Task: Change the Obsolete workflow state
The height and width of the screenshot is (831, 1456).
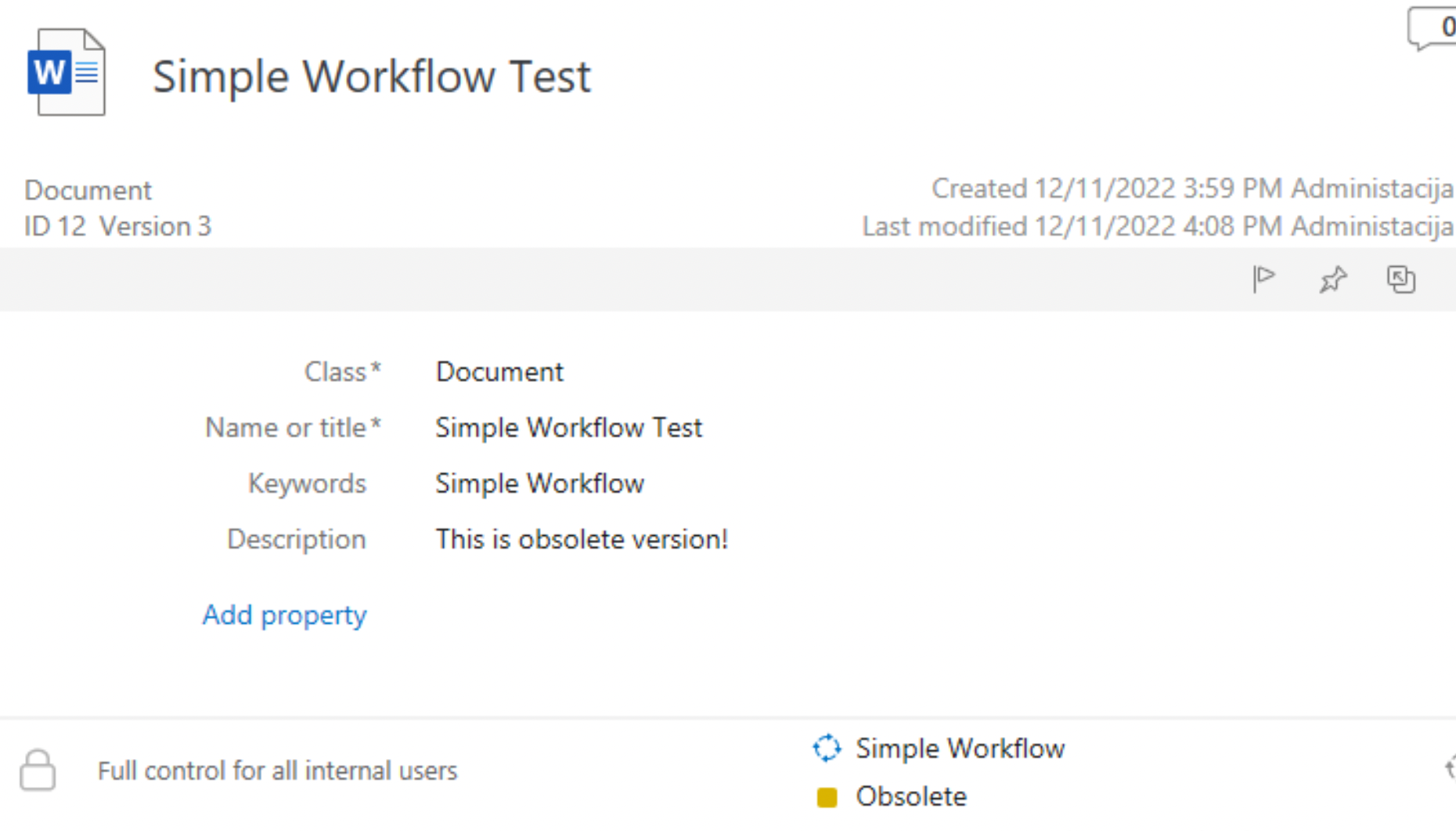Action: coord(911,797)
